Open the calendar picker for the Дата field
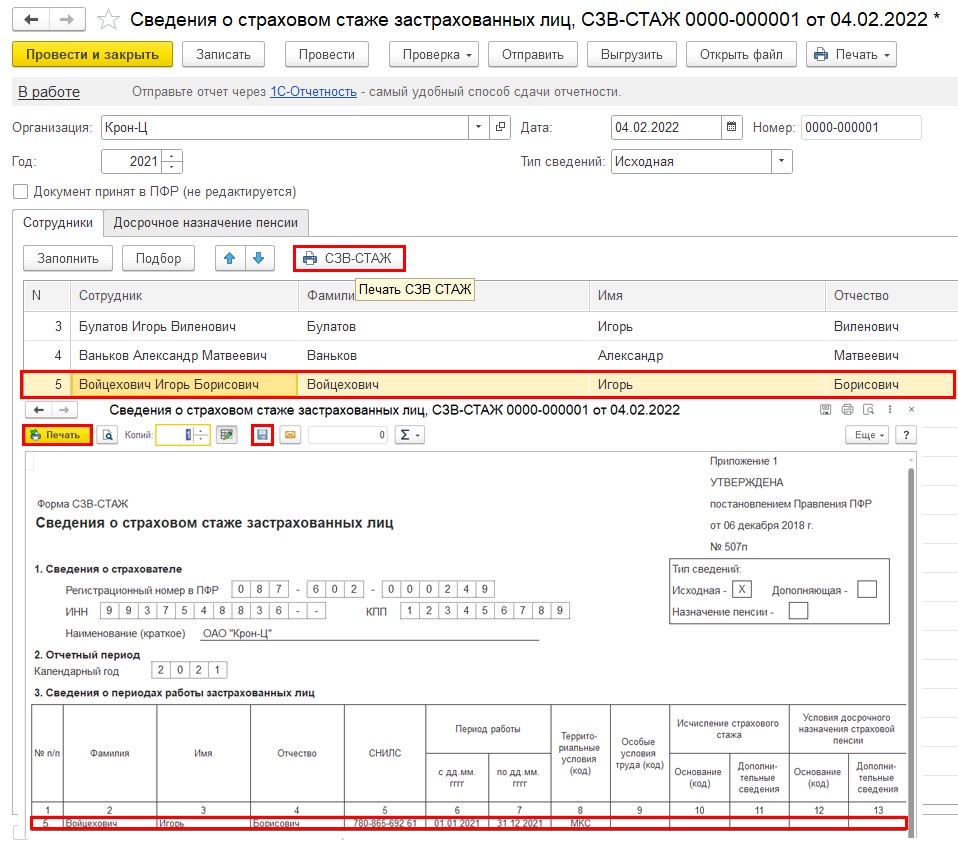 click(x=733, y=127)
